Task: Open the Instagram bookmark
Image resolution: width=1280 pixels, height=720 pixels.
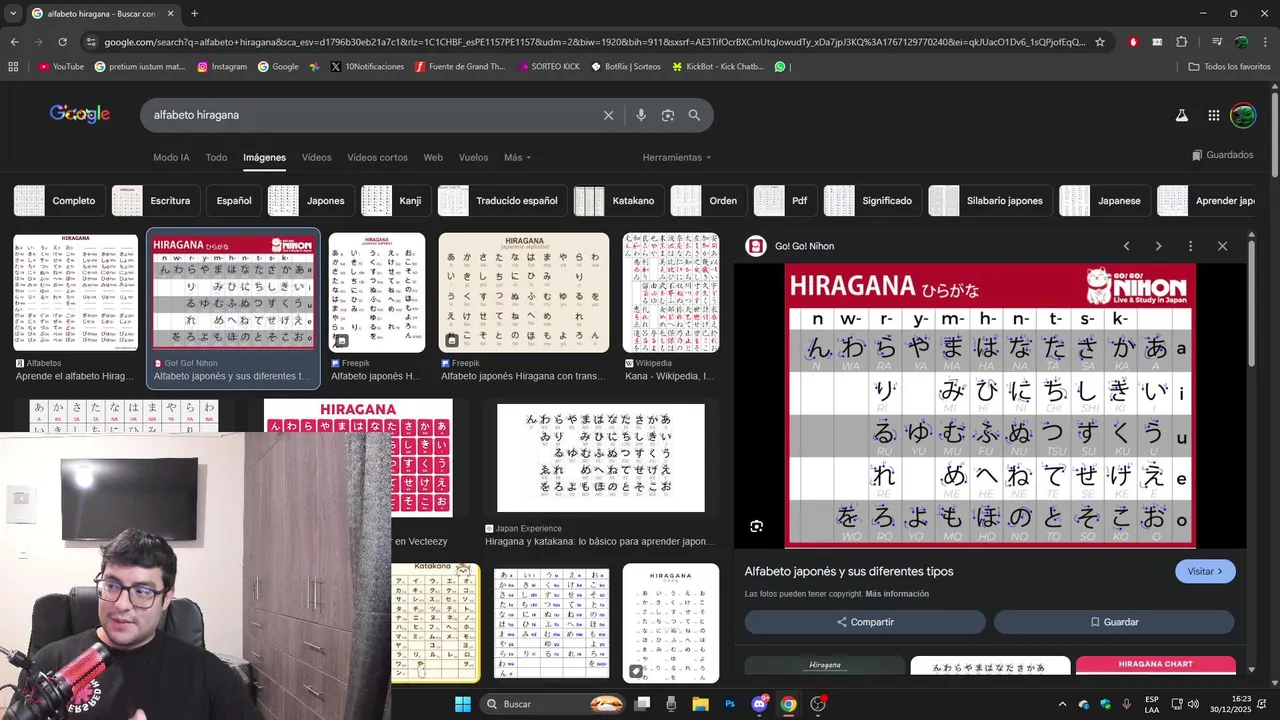Action: [222, 67]
